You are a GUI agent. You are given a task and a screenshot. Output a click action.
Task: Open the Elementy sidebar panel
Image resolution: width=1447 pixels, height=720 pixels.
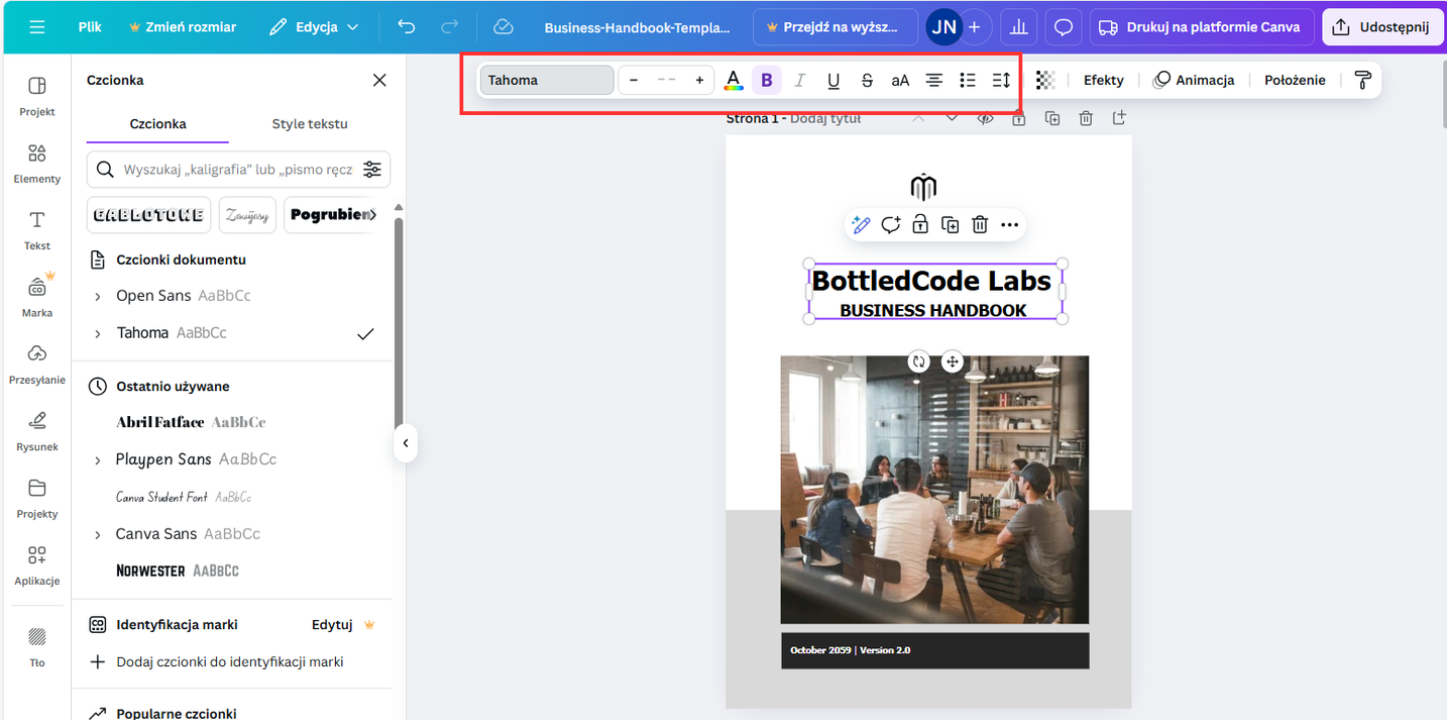coord(37,163)
